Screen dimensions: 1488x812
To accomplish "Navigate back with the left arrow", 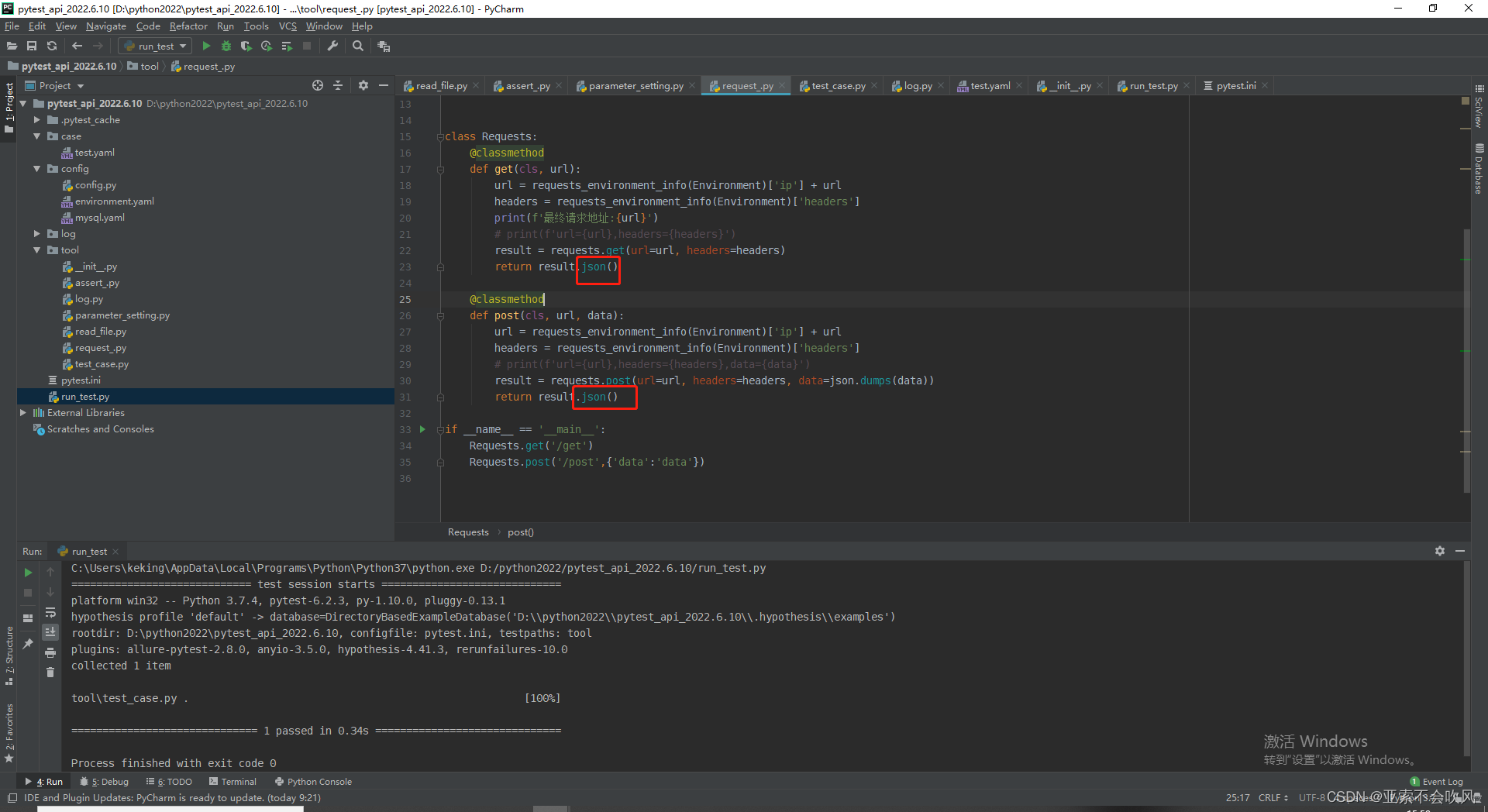I will pos(77,46).
